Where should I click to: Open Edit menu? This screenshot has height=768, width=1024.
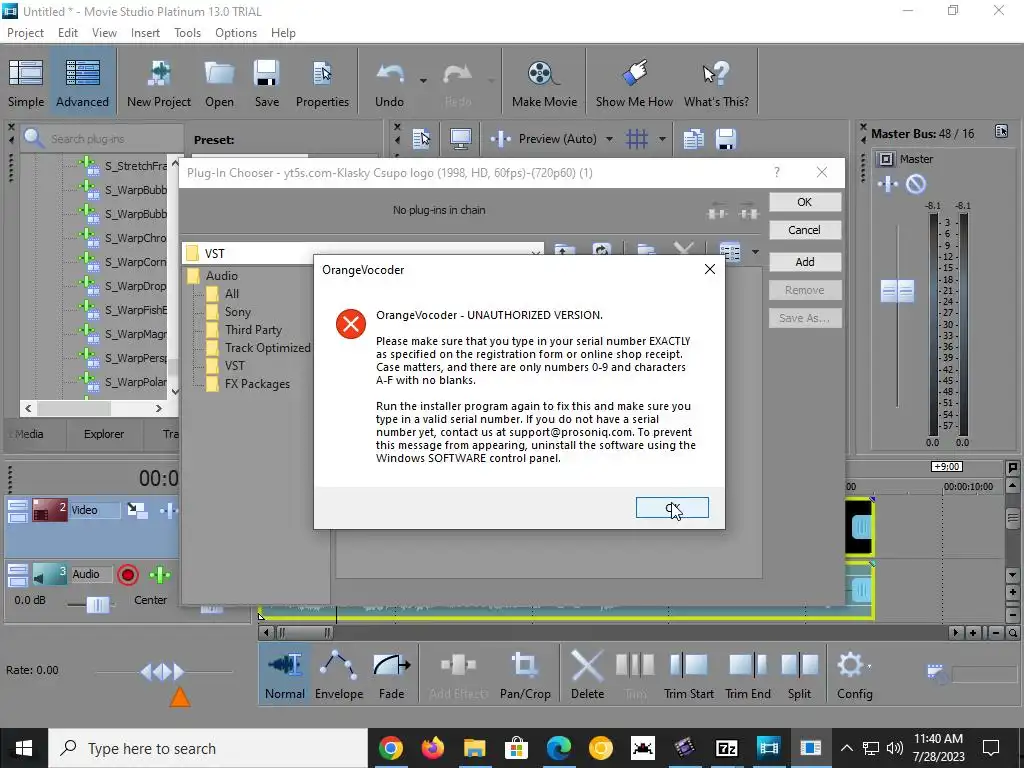point(67,33)
